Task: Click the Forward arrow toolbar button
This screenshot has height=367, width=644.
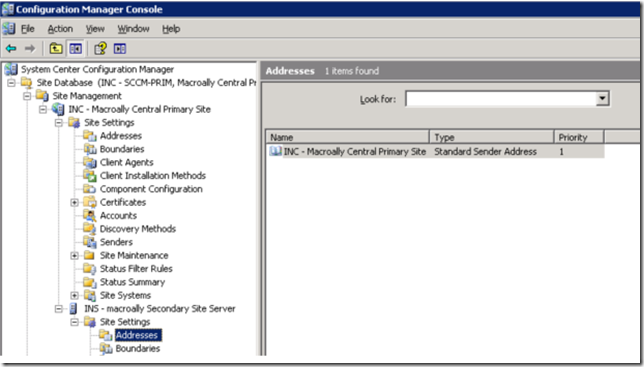Action: pyautogui.click(x=30, y=49)
